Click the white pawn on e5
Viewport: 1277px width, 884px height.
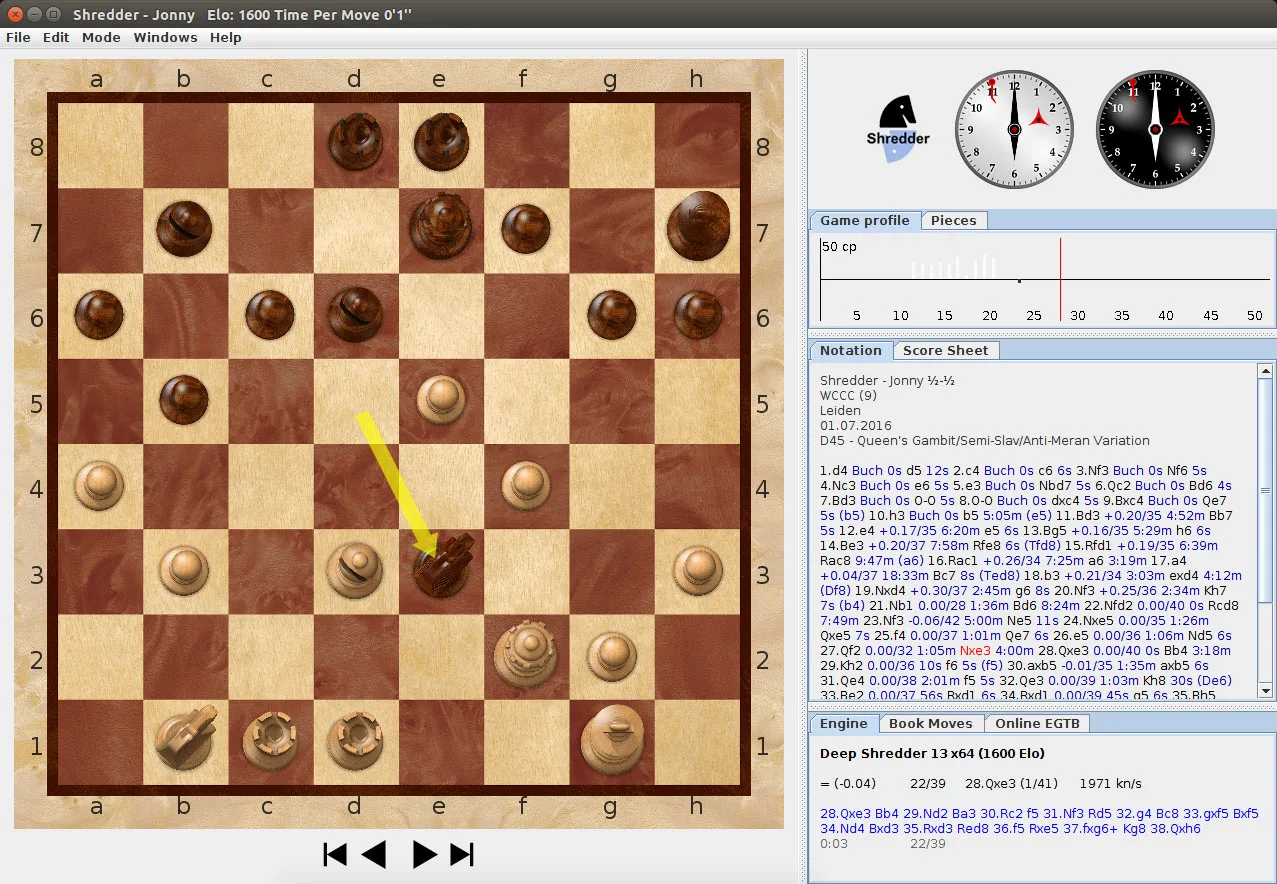point(440,399)
